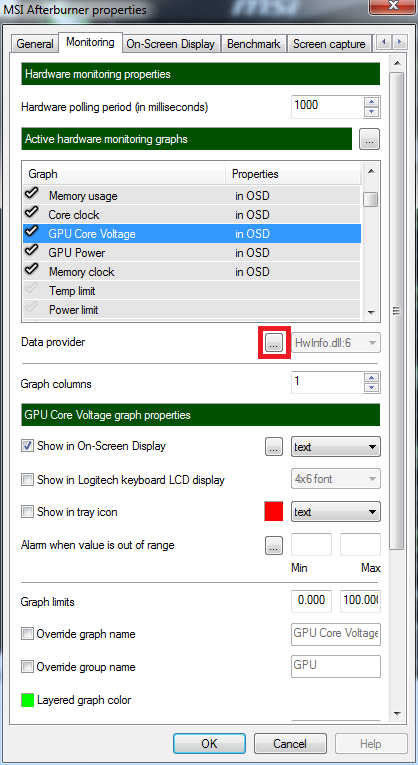
Task: Enable Override graph name checkbox
Action: point(27,634)
